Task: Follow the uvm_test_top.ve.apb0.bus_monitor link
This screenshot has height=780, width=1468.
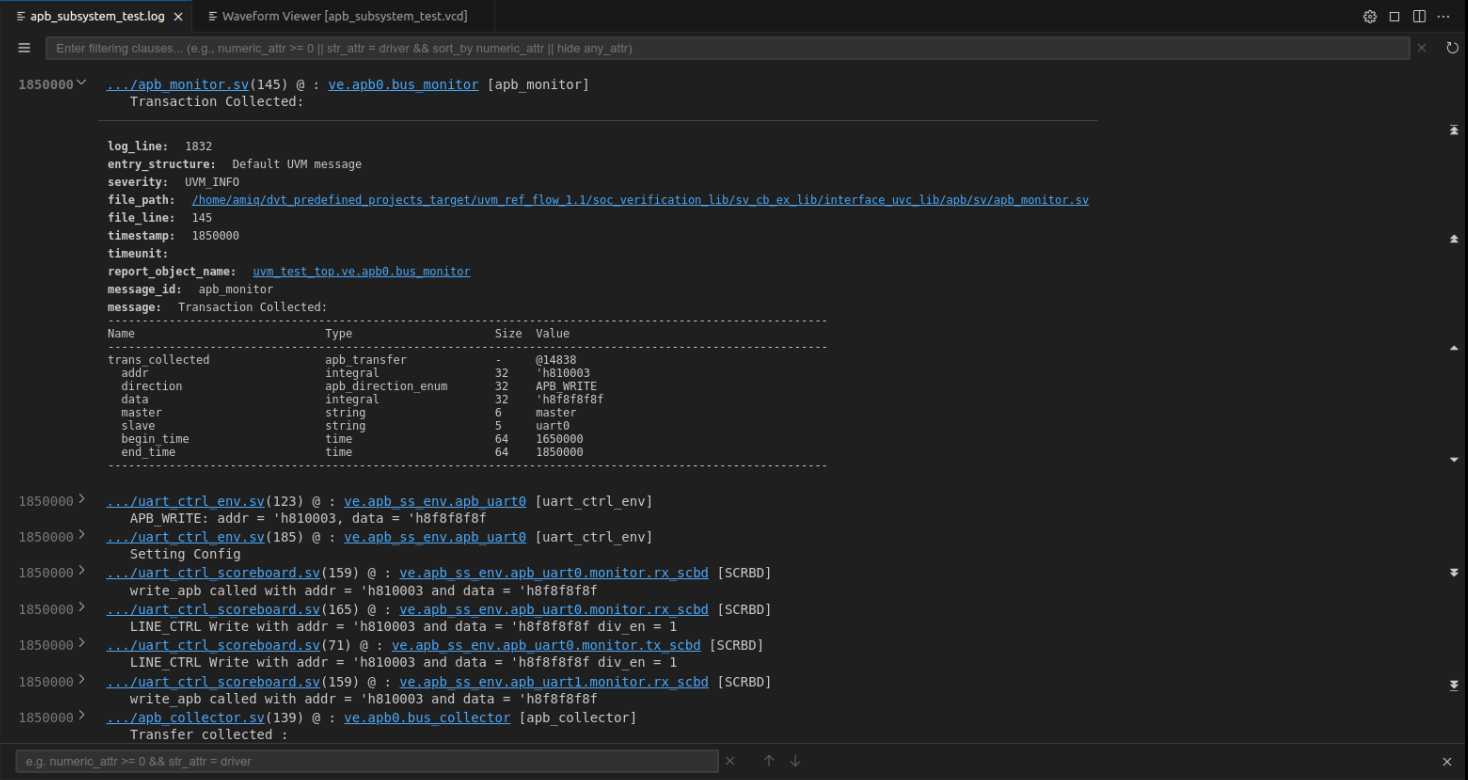Action: [361, 271]
